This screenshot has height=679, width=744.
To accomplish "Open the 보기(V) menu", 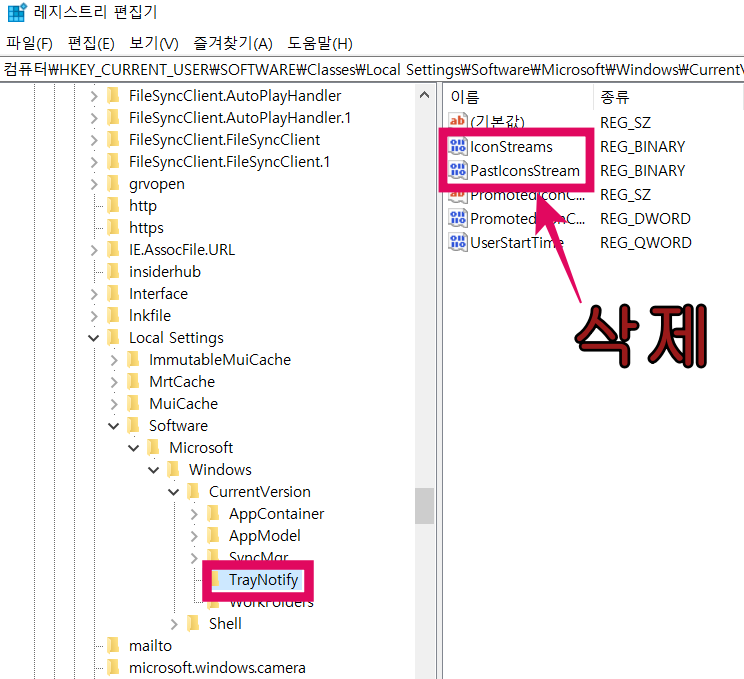I will coord(154,44).
